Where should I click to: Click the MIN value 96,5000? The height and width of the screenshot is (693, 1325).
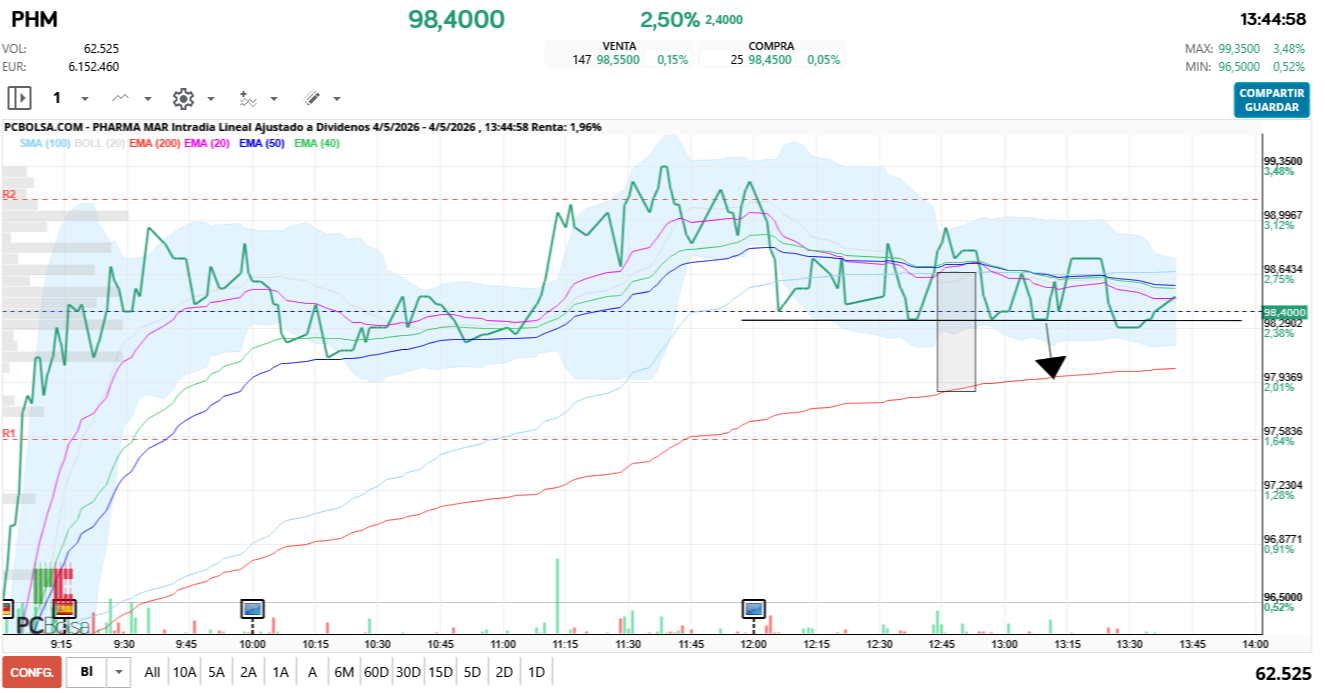pos(1241,67)
